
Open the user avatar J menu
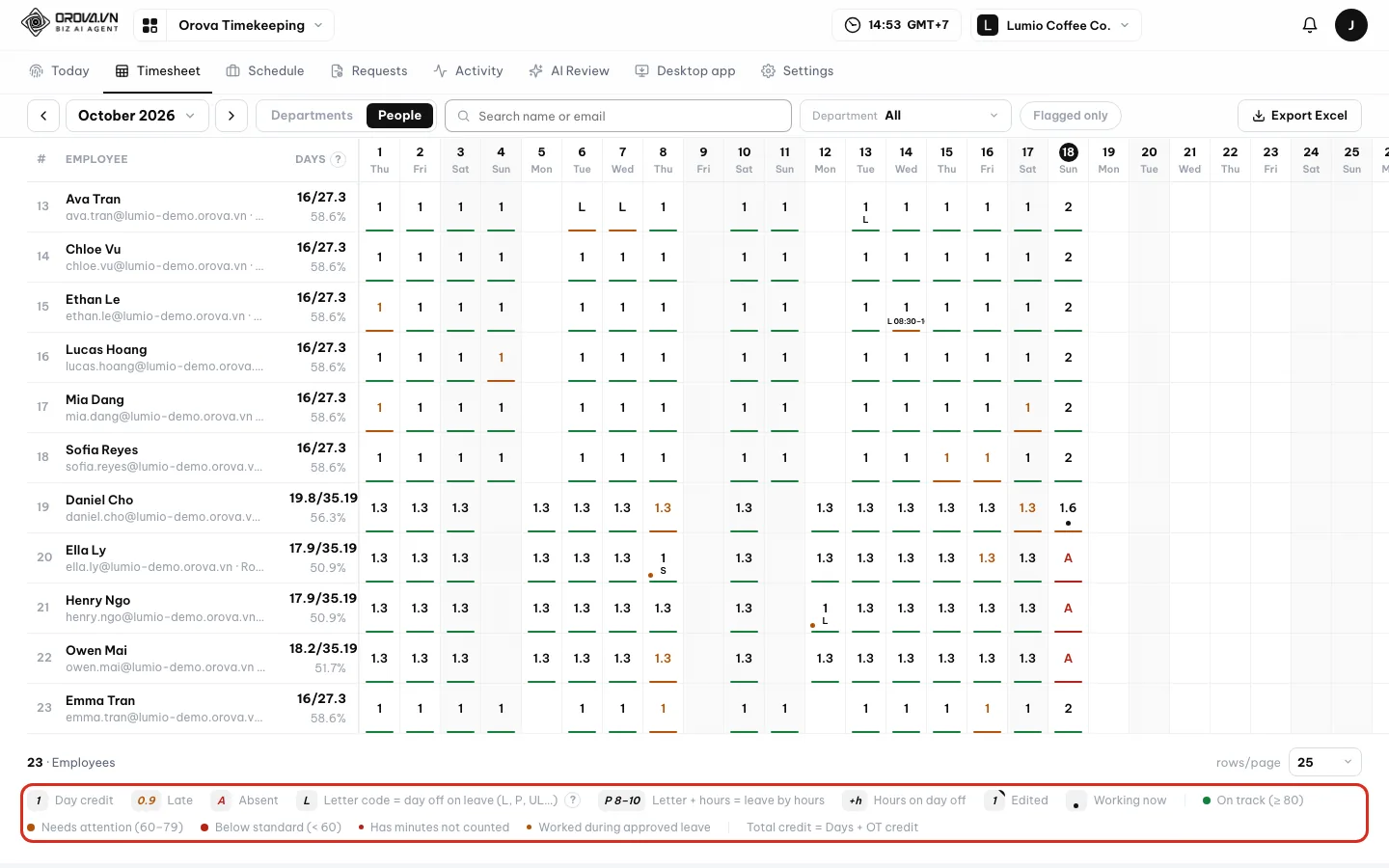[1350, 25]
